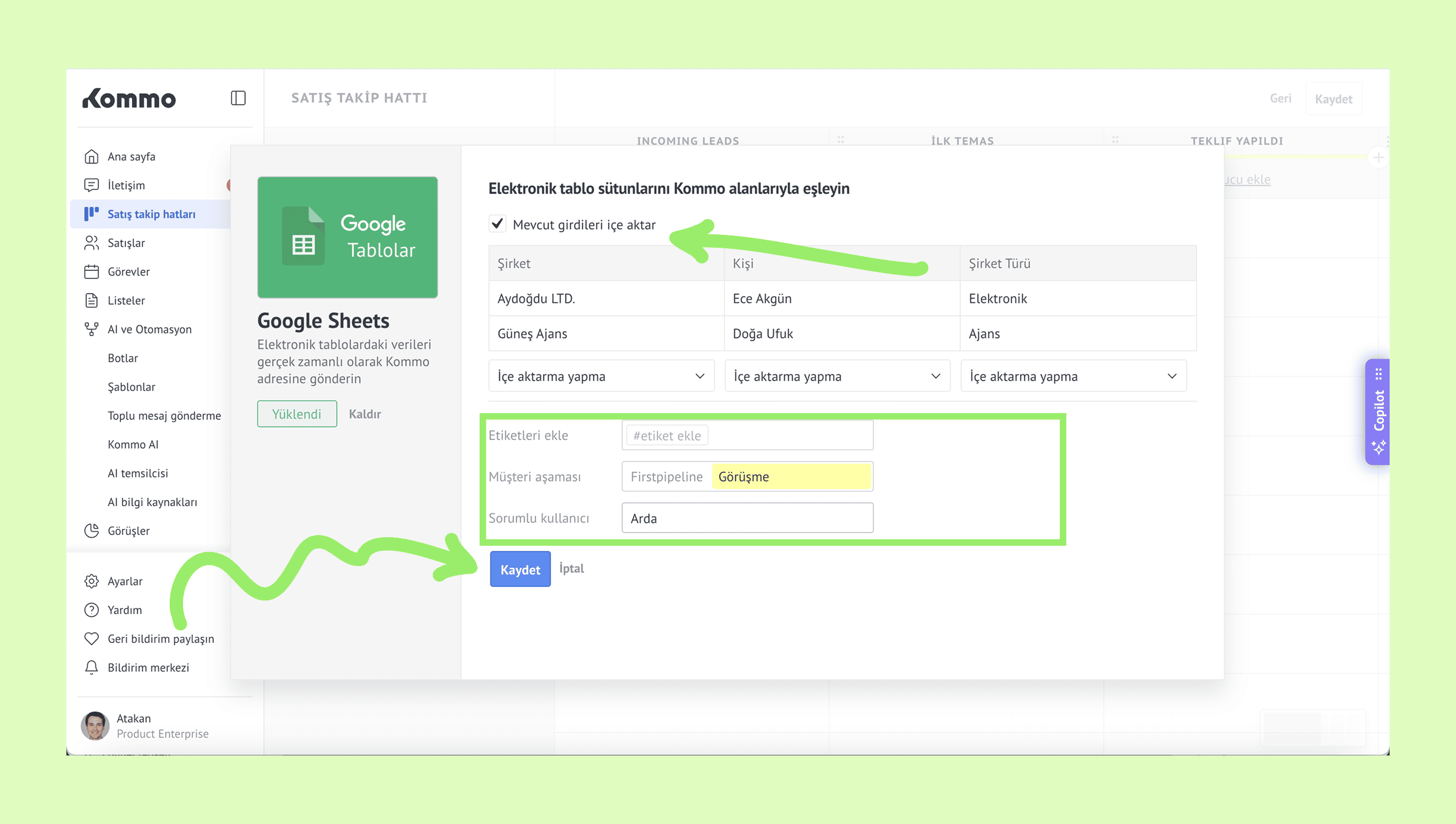Select Kommo AI in sidebar
This screenshot has width=1456, height=824.
click(x=133, y=444)
